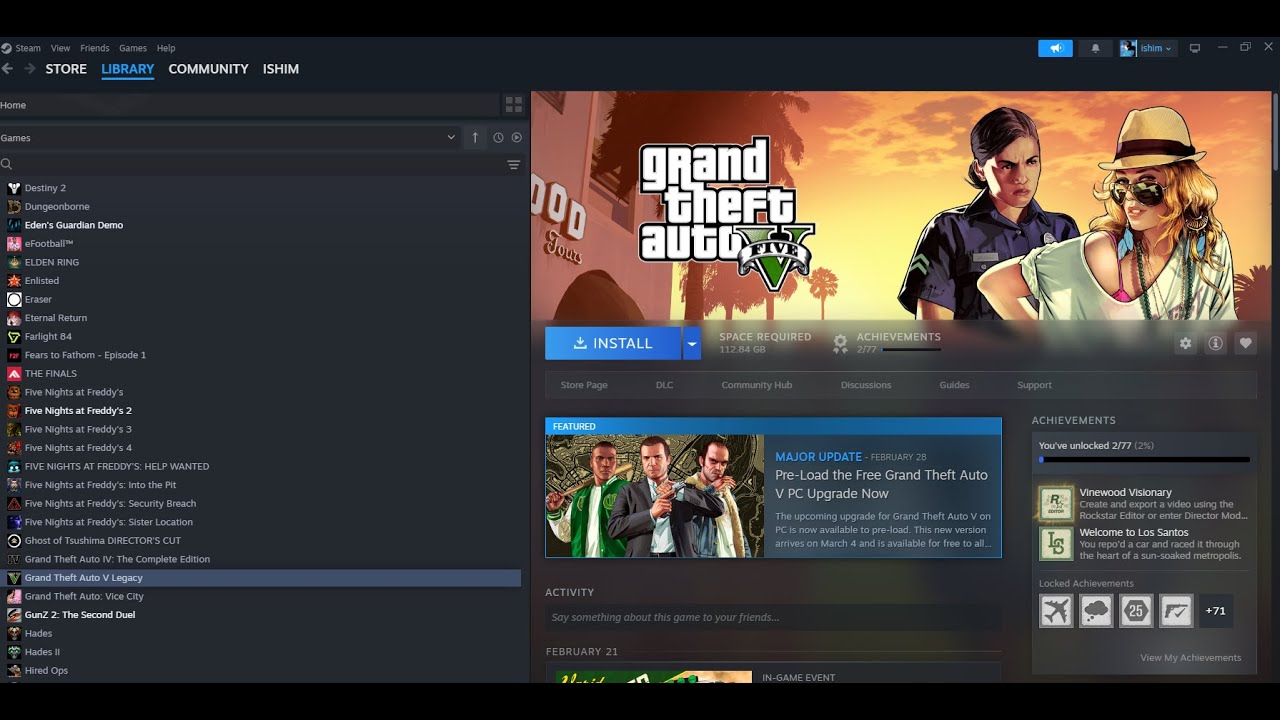Select Fears to Fathom - Episode 1
The width and height of the screenshot is (1280, 720).
tap(85, 355)
